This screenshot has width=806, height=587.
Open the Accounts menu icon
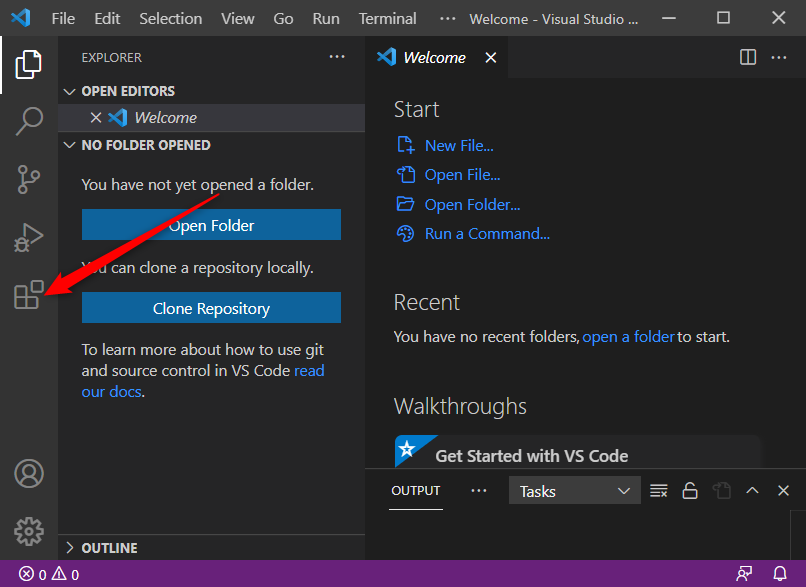29,473
